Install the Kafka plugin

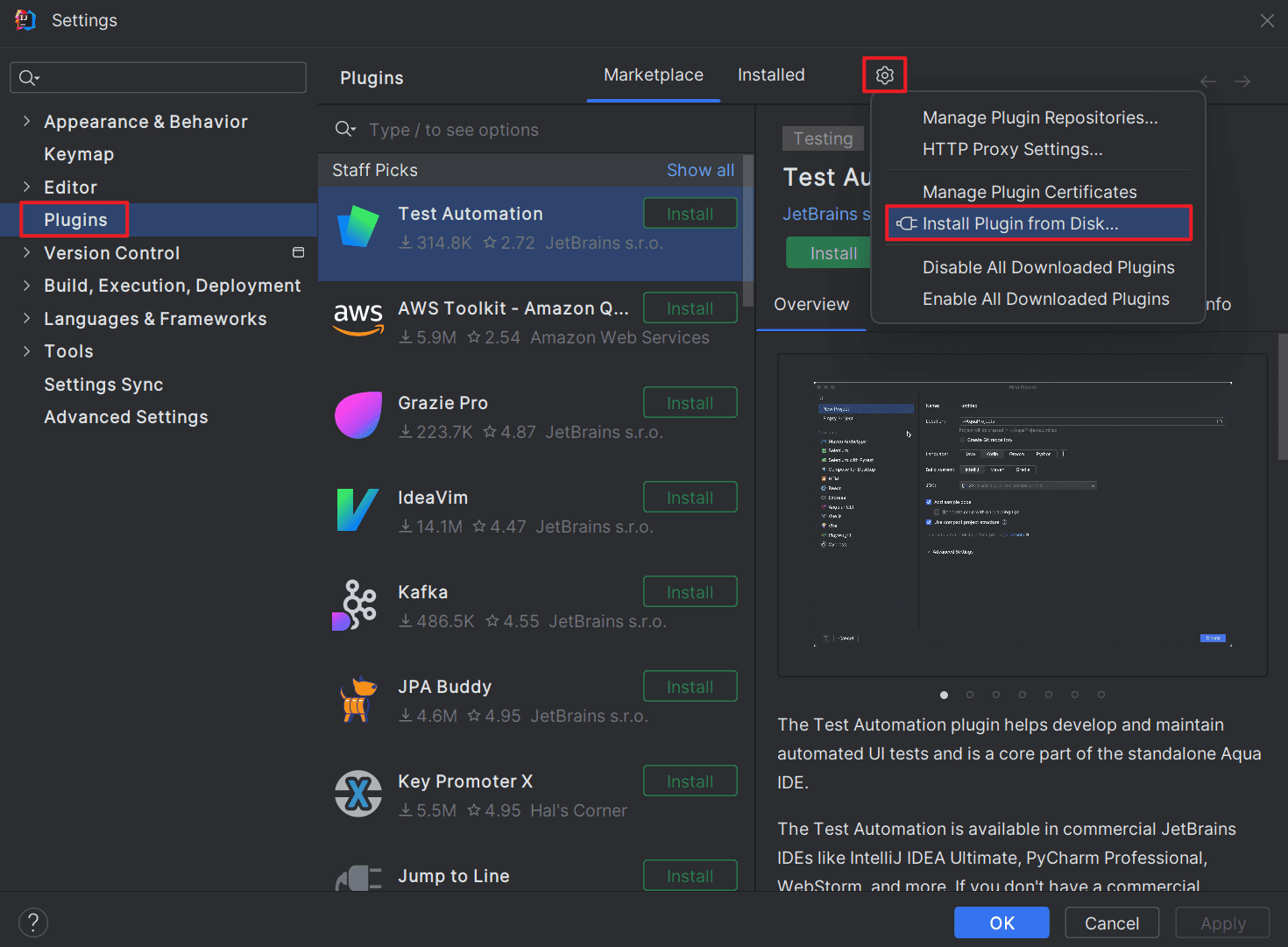pyautogui.click(x=690, y=592)
